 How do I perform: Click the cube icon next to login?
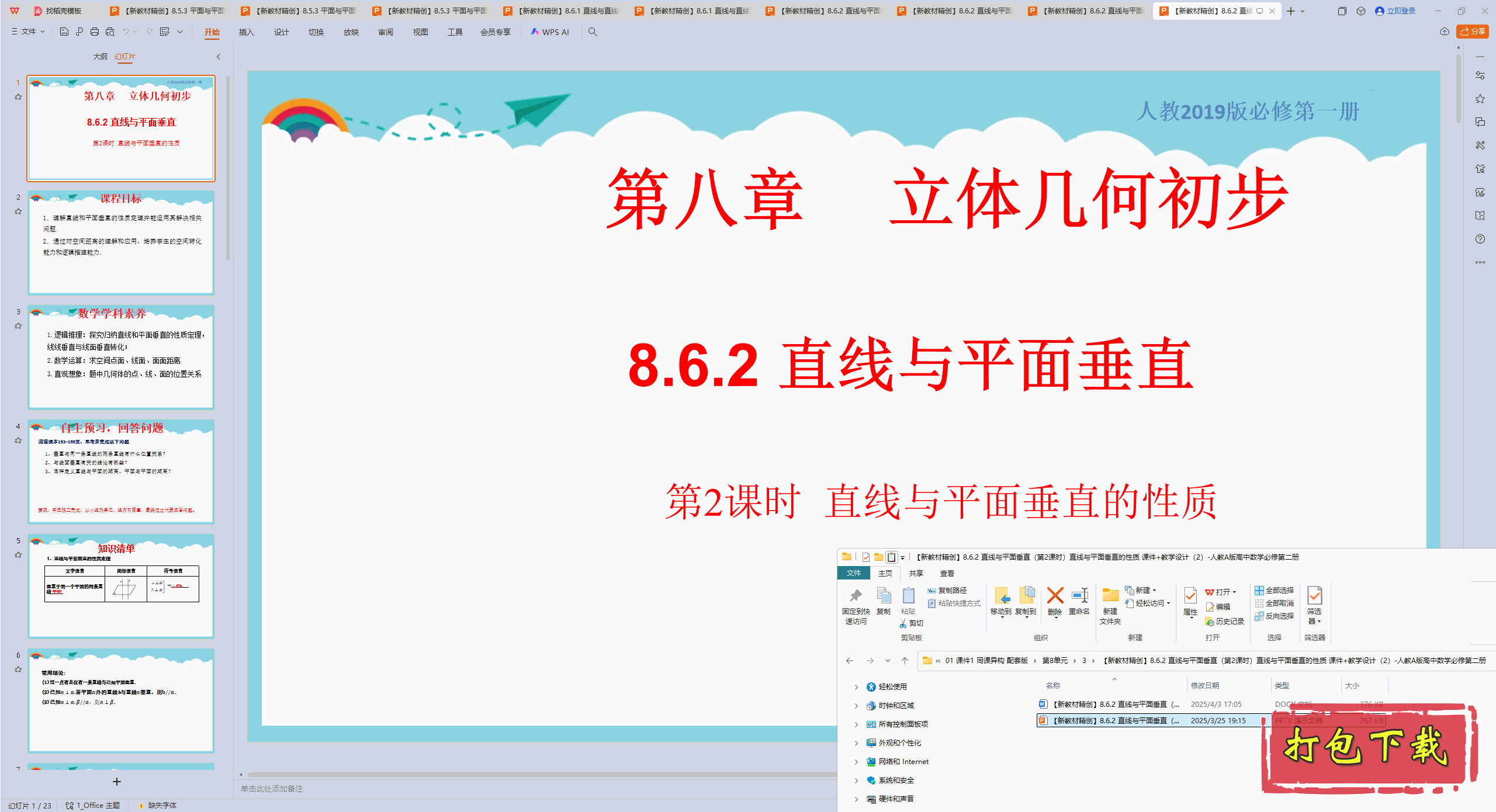pos(1361,11)
